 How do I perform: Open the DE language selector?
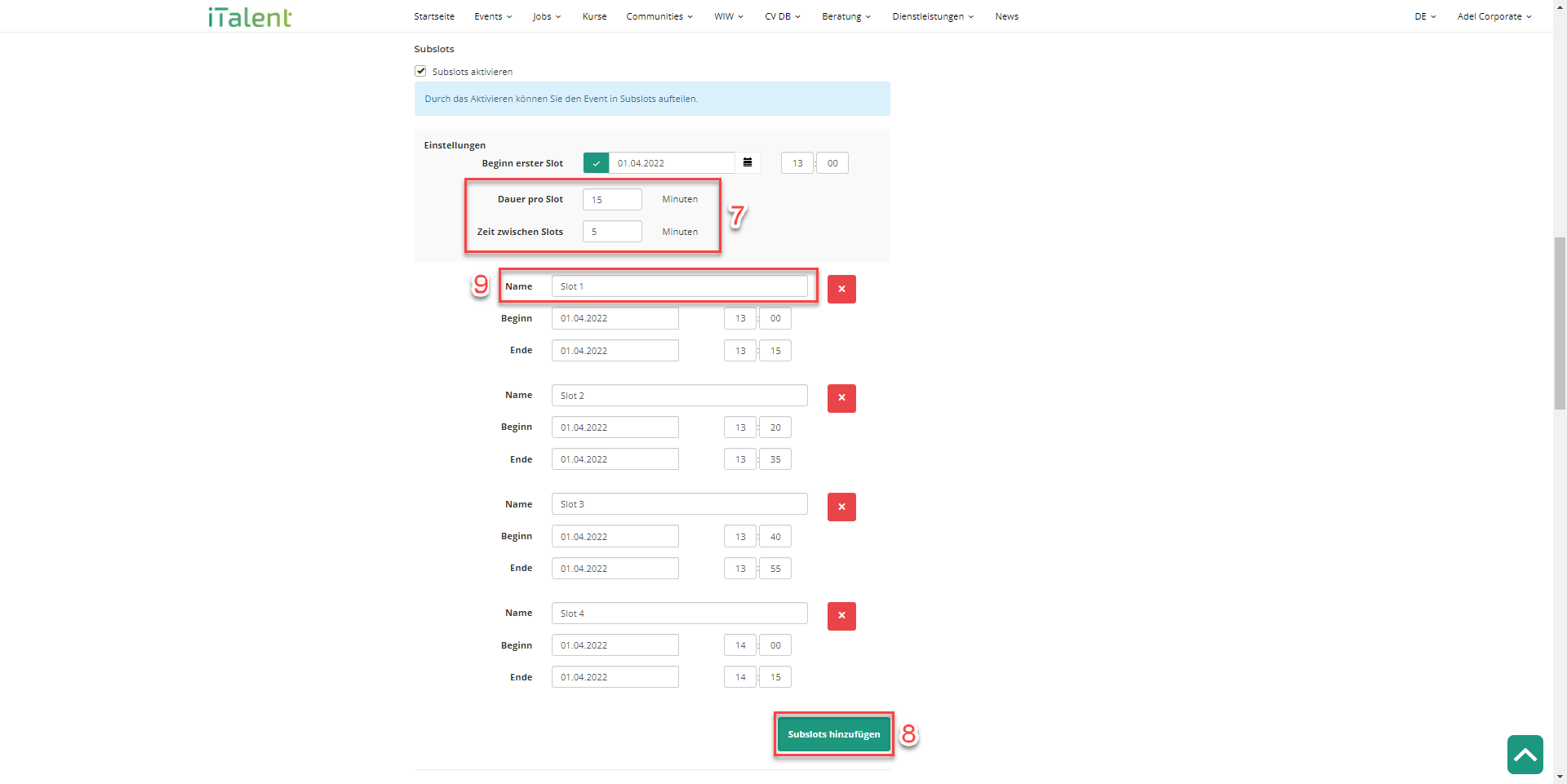tap(1425, 16)
